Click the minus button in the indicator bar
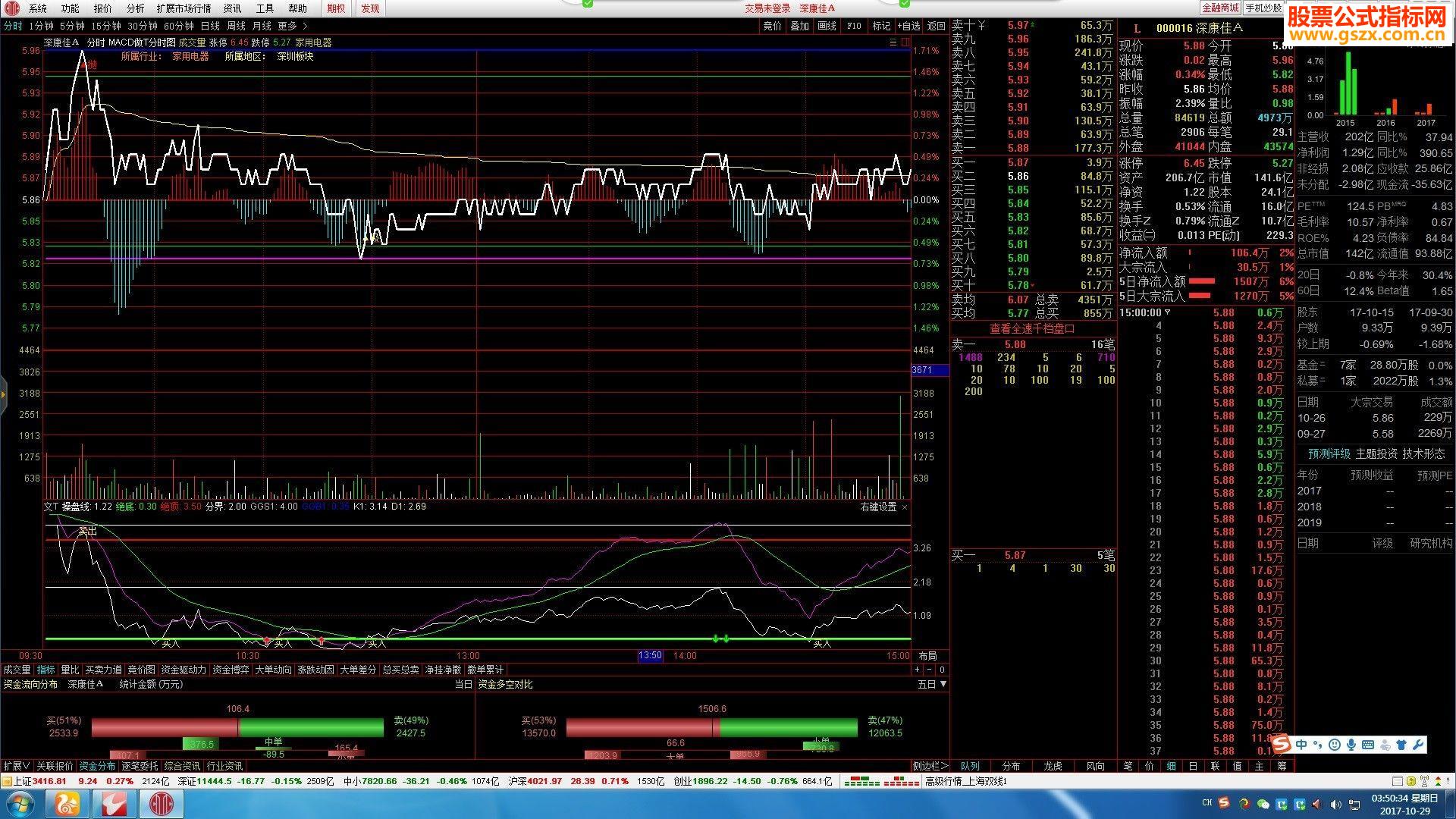 929,670
